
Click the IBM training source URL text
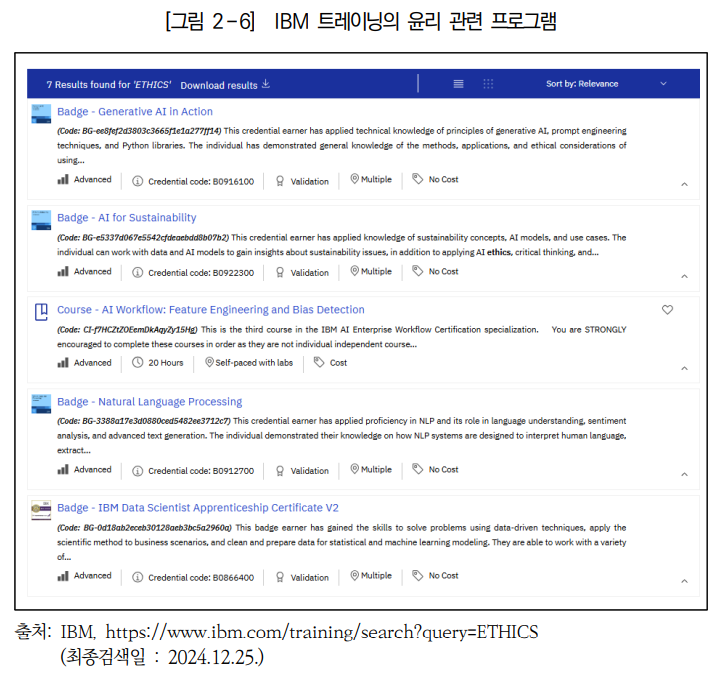tap(322, 632)
